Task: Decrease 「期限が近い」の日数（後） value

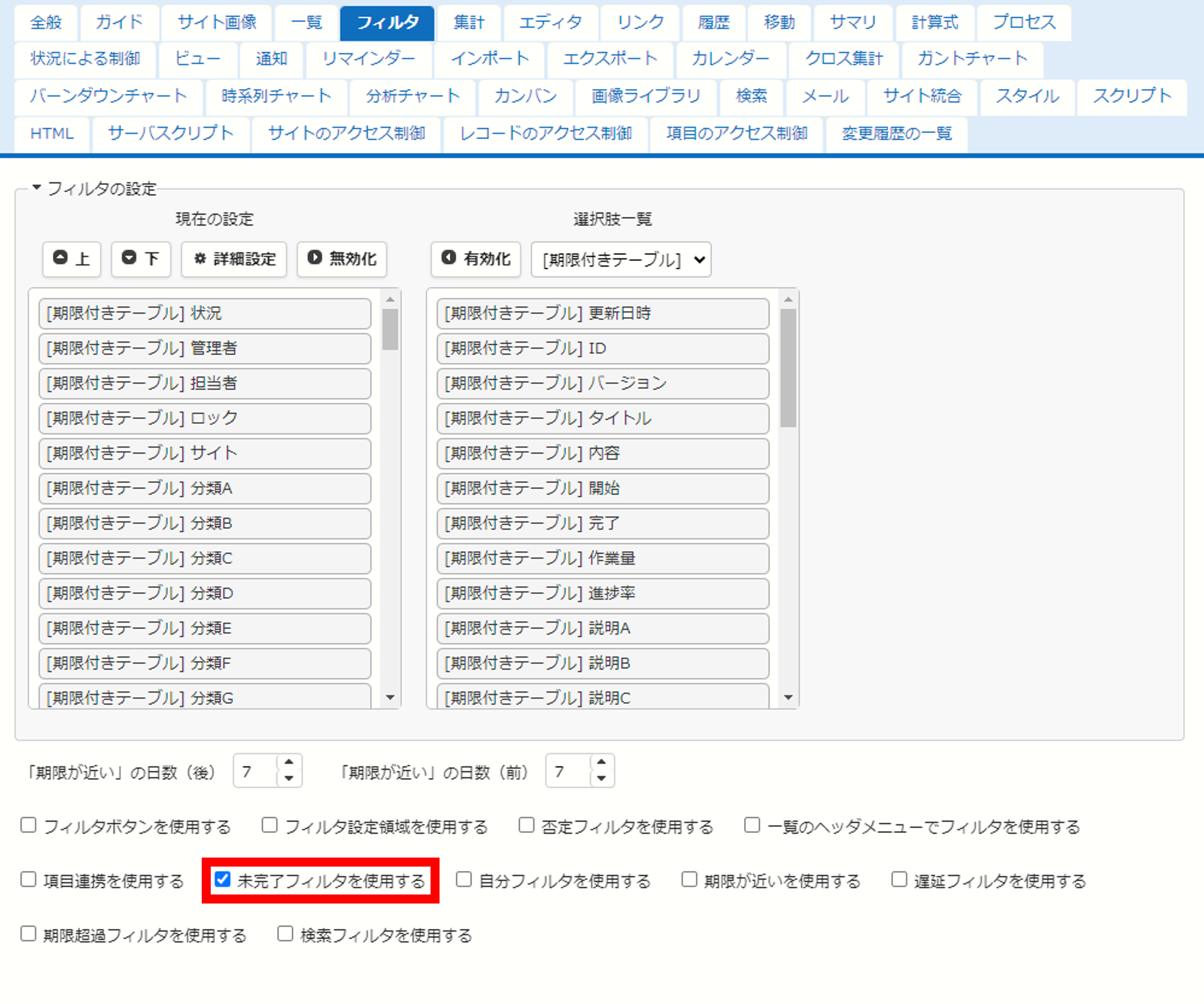Action: pyautogui.click(x=289, y=779)
